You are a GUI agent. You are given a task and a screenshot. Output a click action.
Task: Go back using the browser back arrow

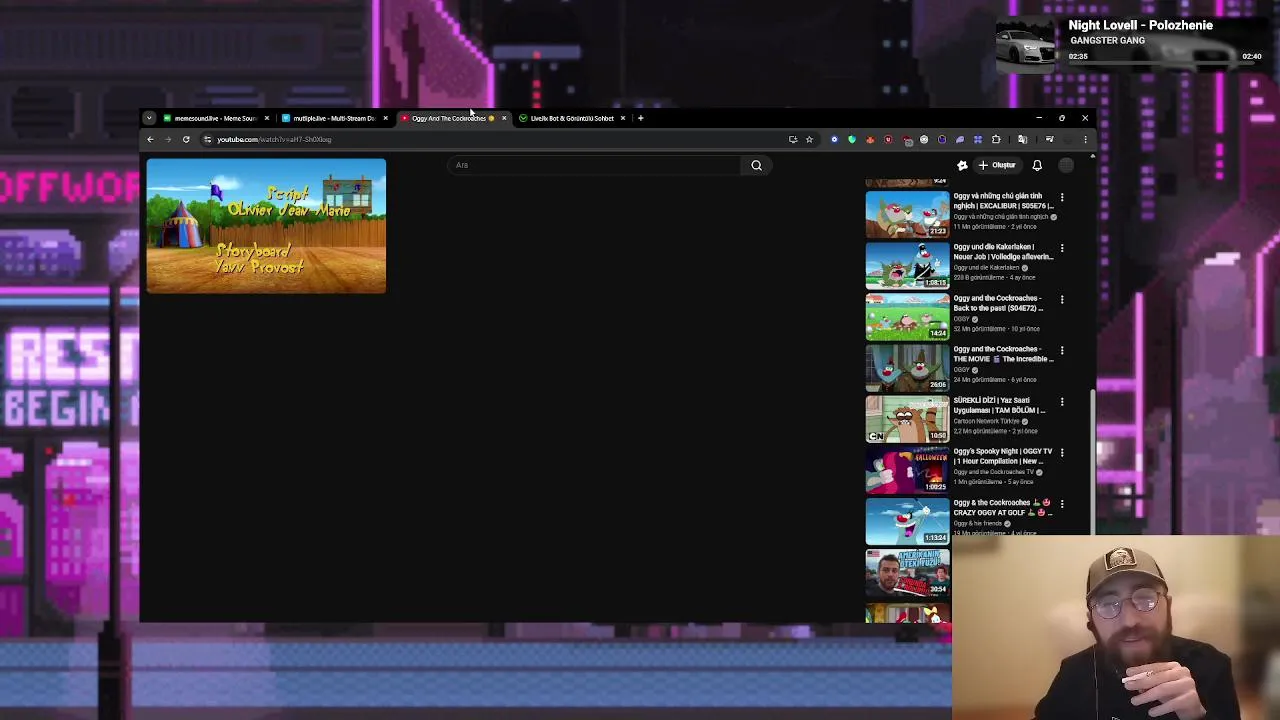tap(150, 139)
